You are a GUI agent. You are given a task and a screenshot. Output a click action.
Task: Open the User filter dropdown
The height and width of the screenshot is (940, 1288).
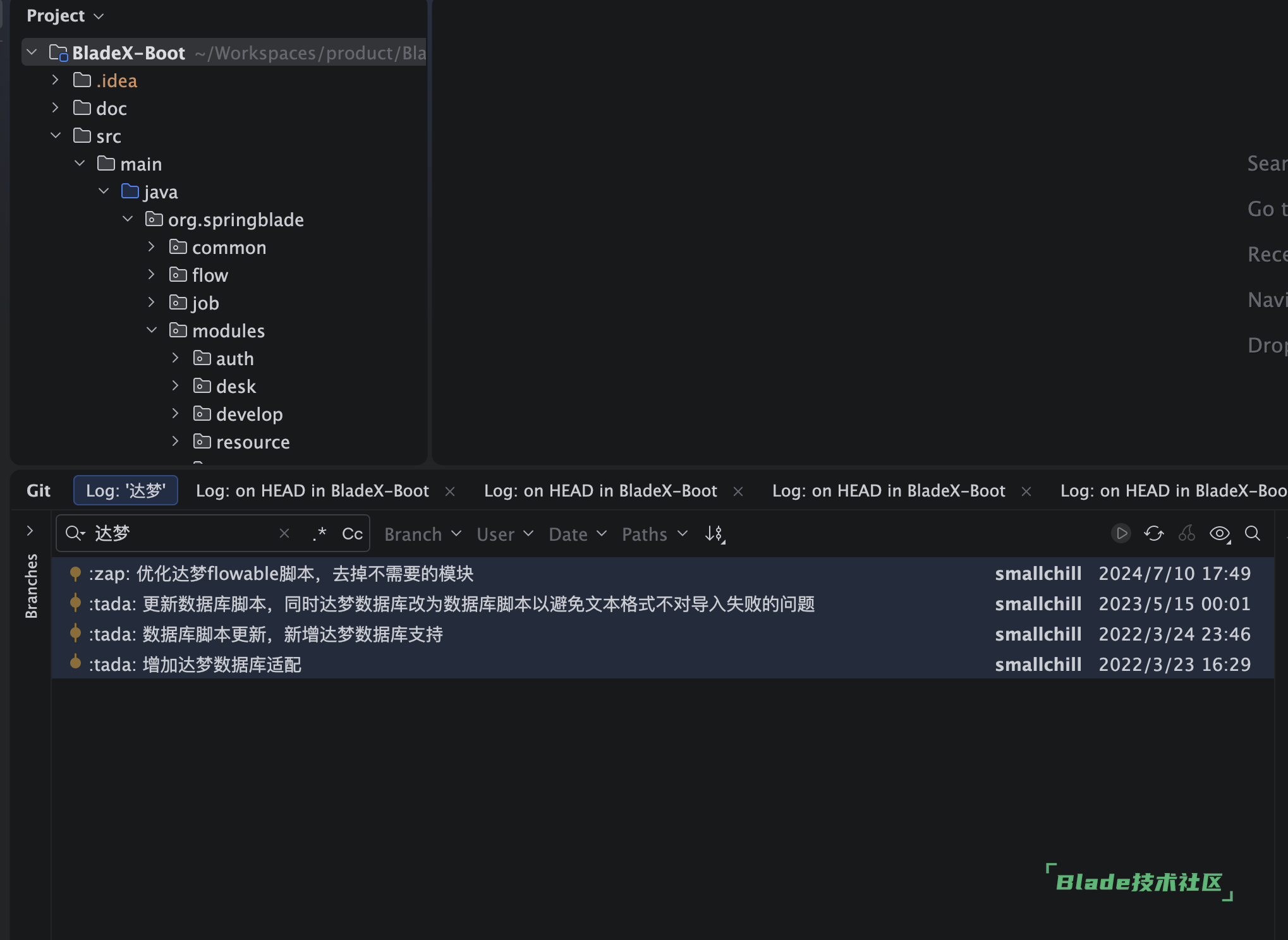click(x=504, y=534)
